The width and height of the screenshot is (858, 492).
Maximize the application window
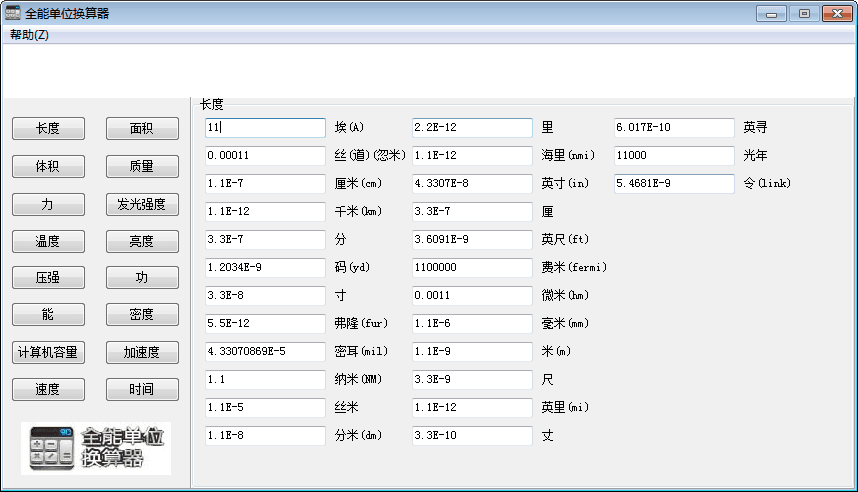click(x=803, y=14)
